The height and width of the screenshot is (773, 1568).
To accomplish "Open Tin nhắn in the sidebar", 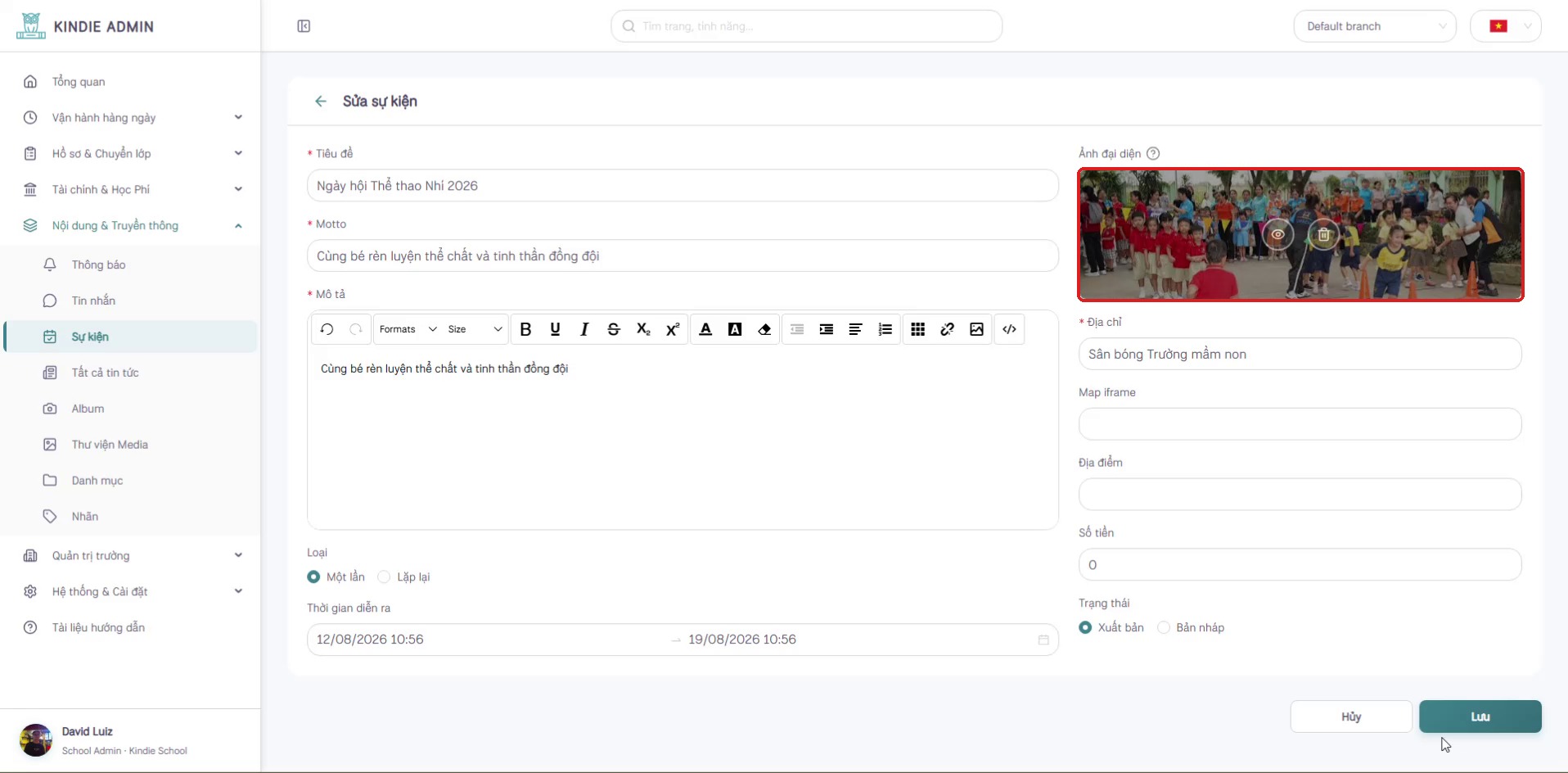I will 131,301.
